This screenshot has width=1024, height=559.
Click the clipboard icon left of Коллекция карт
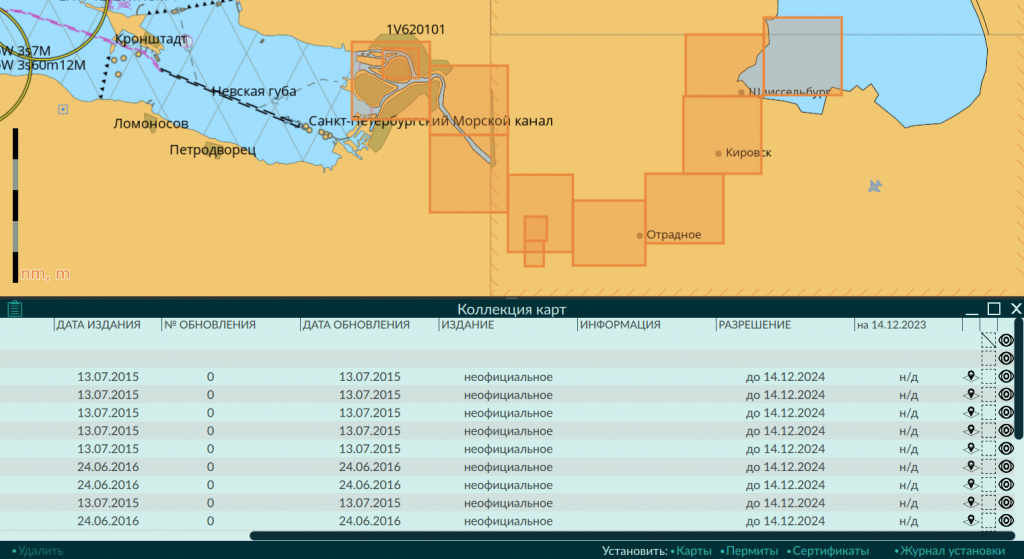point(14,309)
